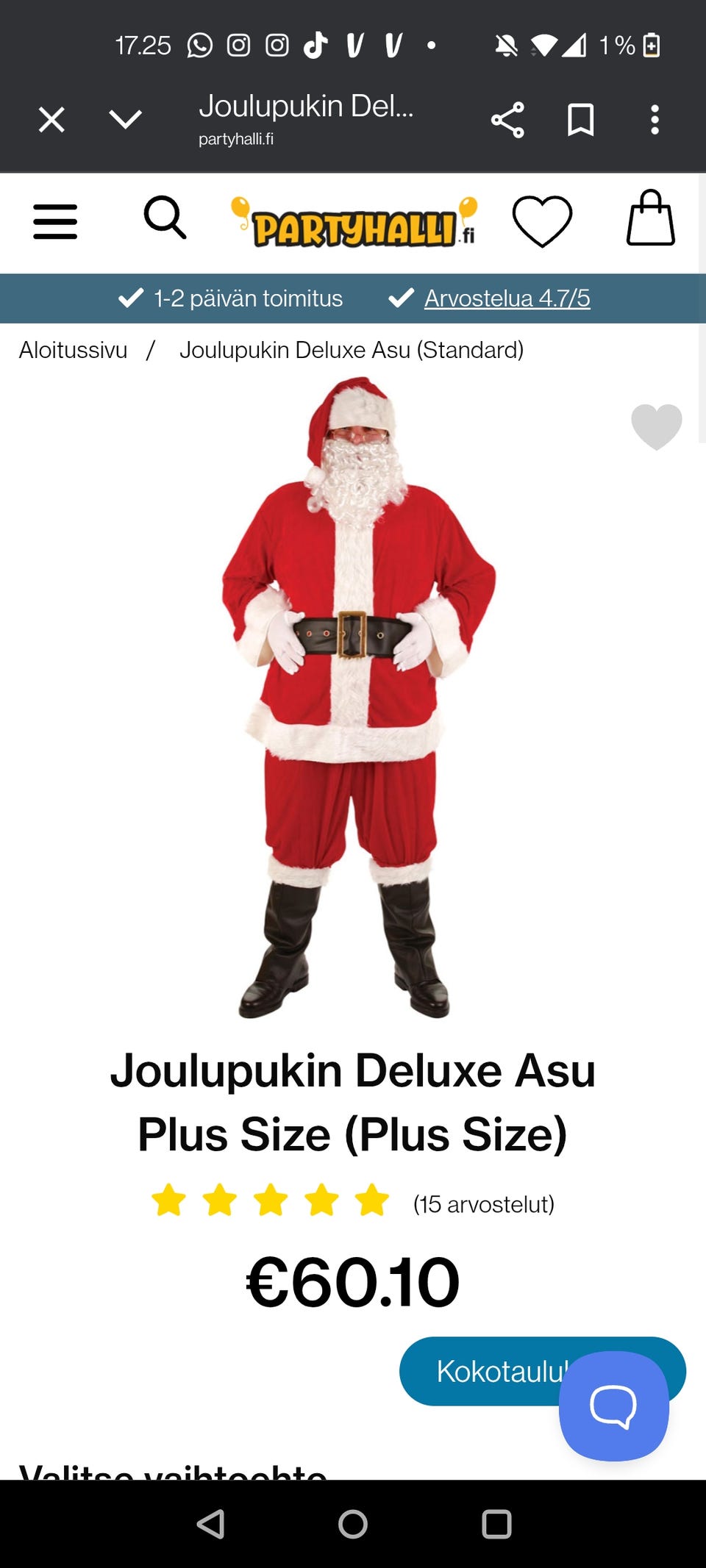Open the chat bubble widget
This screenshot has width=706, height=1568.
click(x=614, y=1406)
